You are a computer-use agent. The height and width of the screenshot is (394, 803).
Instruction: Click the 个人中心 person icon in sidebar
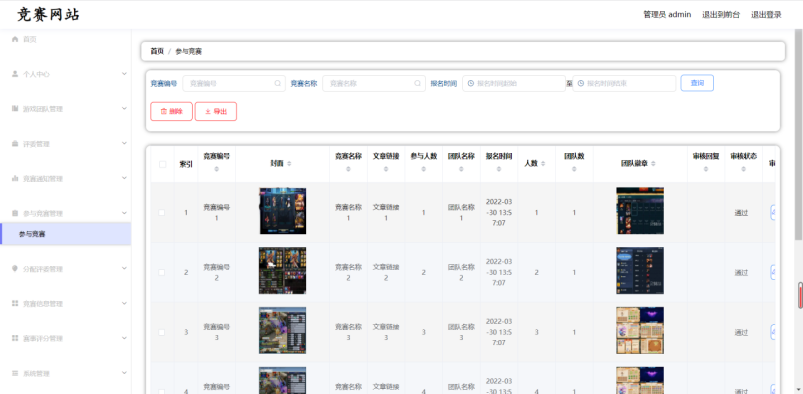click(x=15, y=74)
